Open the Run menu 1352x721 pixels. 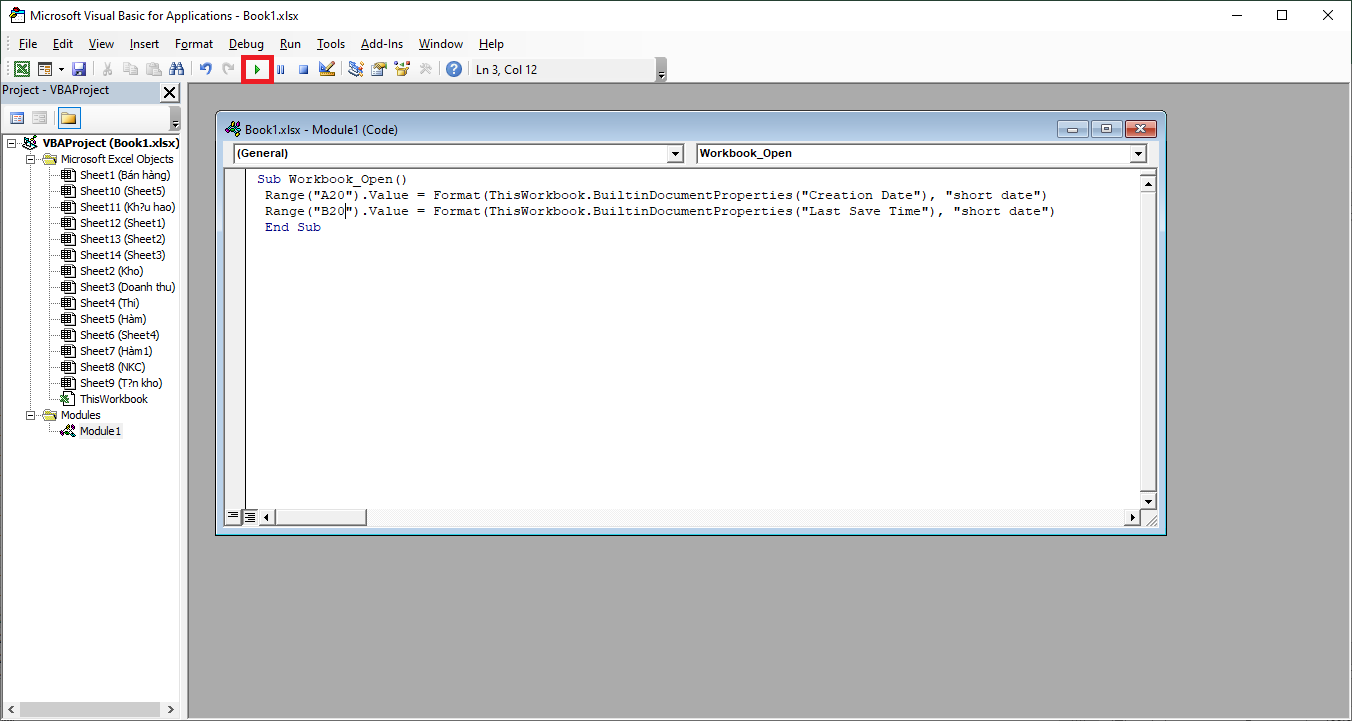(x=290, y=44)
